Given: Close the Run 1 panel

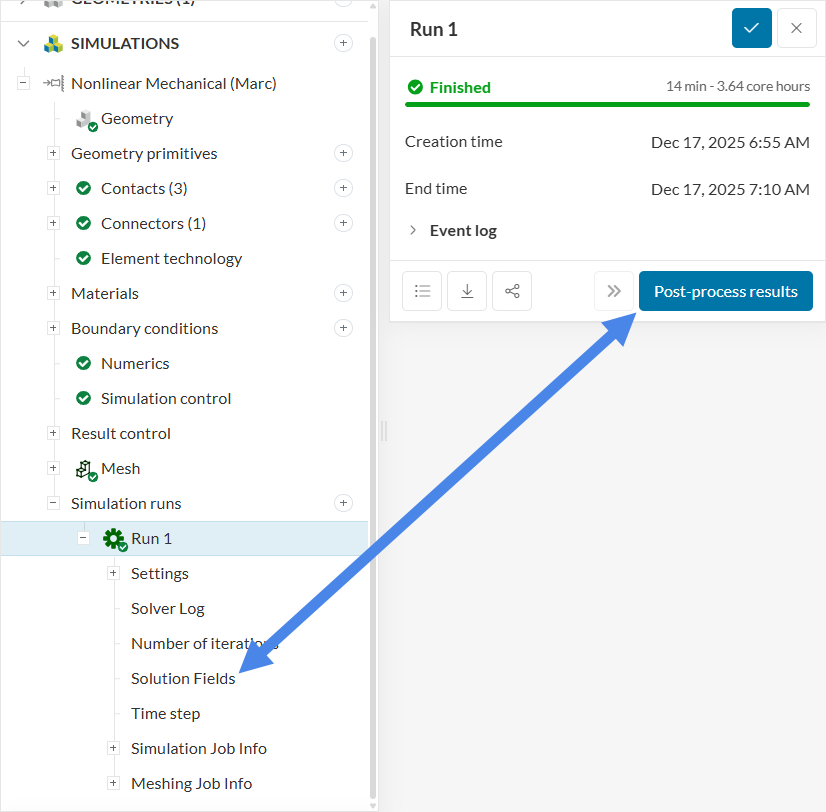Looking at the screenshot, I should (x=796, y=28).
